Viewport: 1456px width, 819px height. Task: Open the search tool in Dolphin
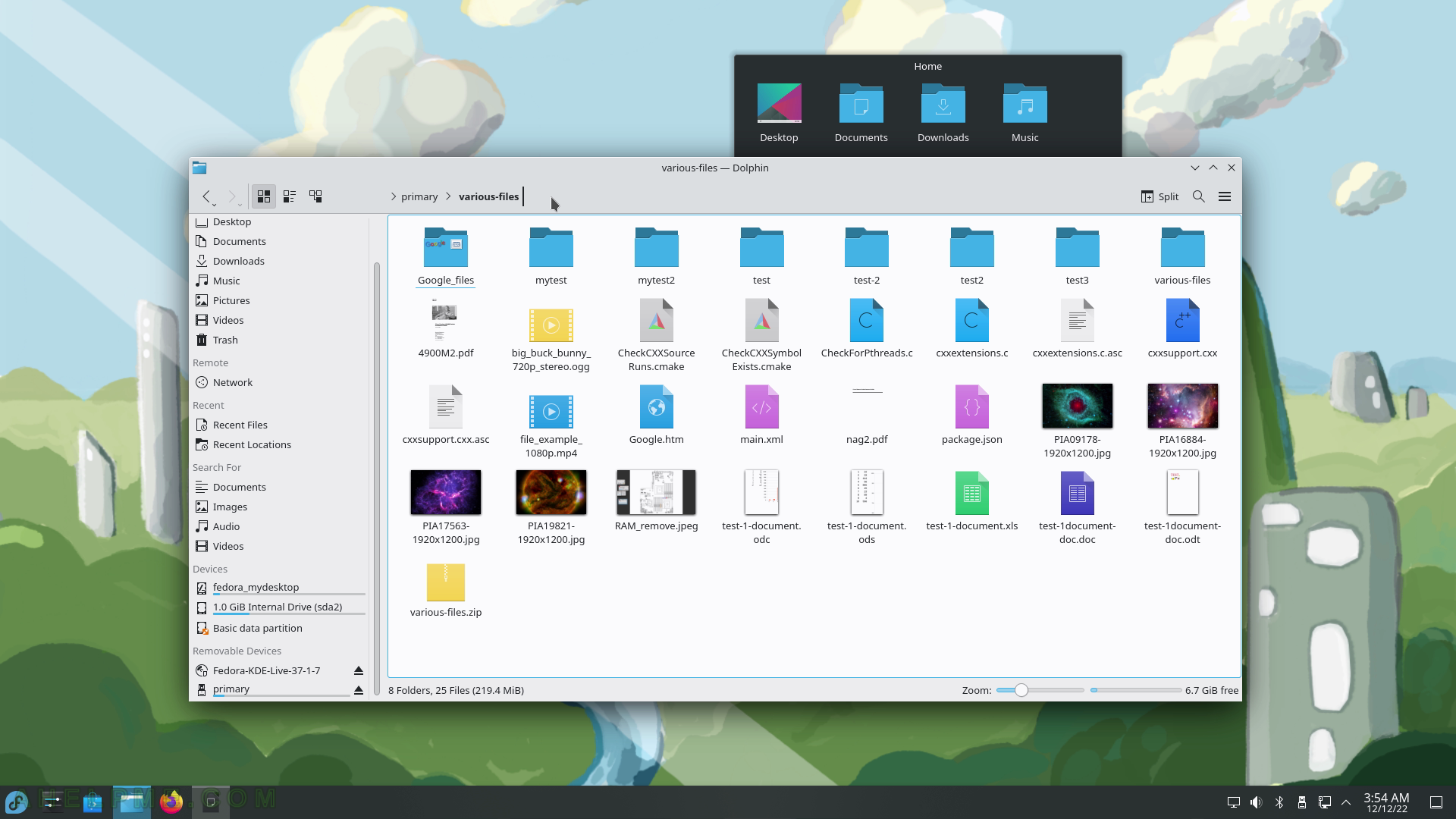[x=1199, y=196]
